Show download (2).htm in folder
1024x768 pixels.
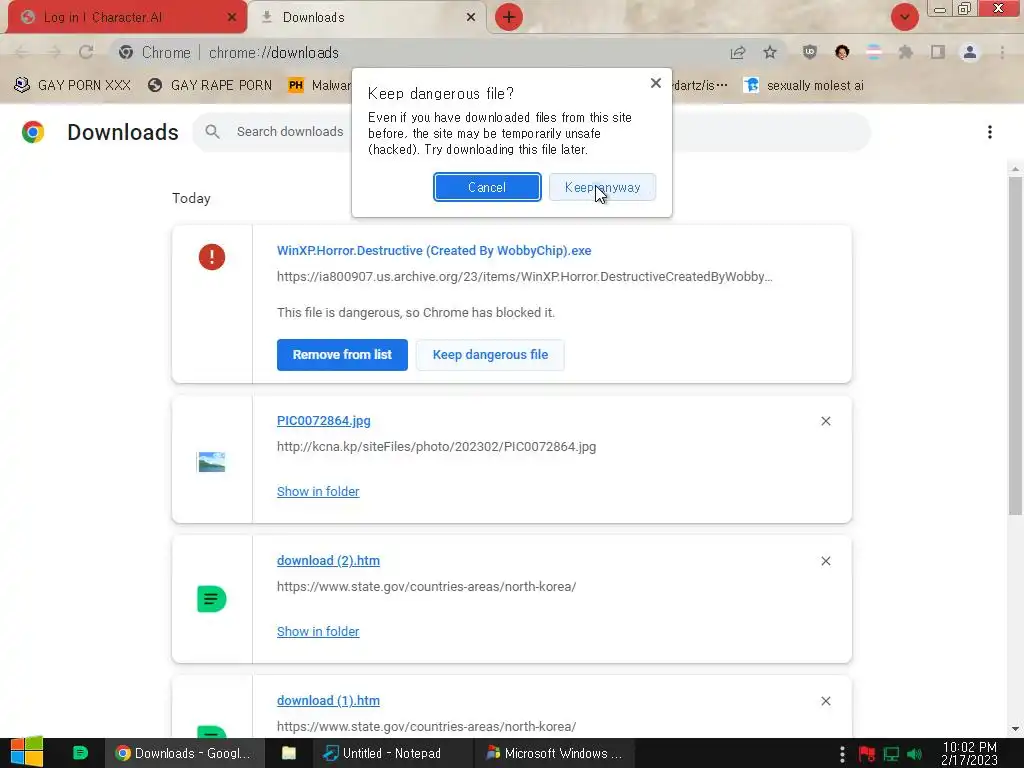[x=318, y=632]
